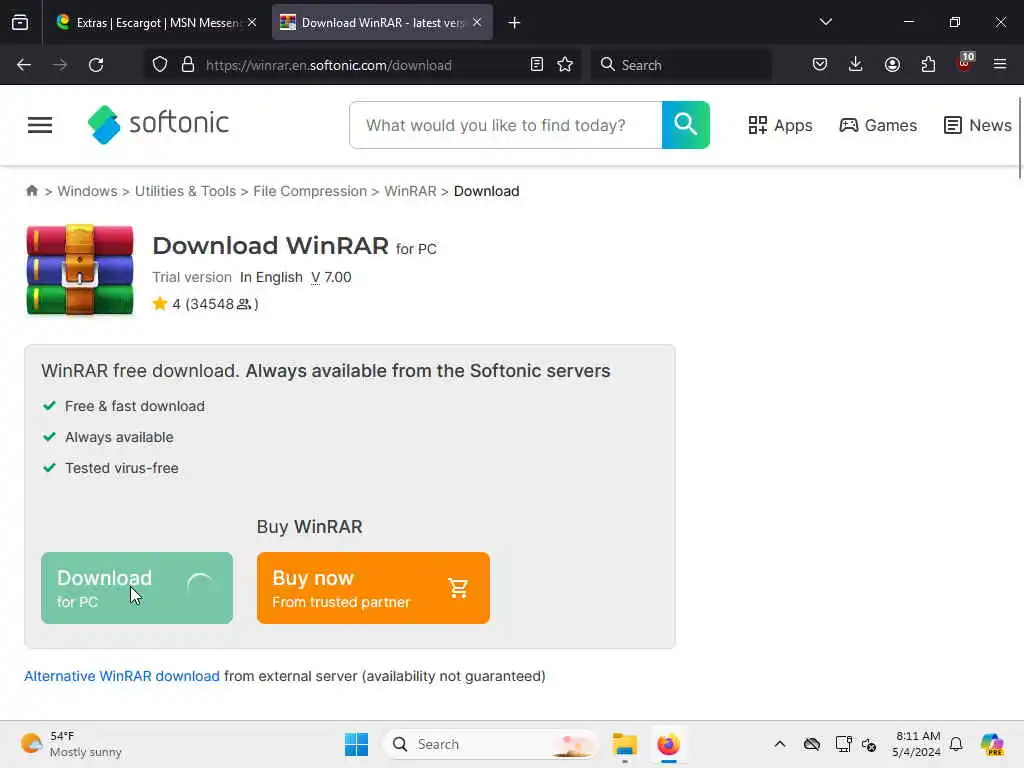Open Windows breadcrumb link
This screenshot has width=1024, height=768.
(x=88, y=191)
